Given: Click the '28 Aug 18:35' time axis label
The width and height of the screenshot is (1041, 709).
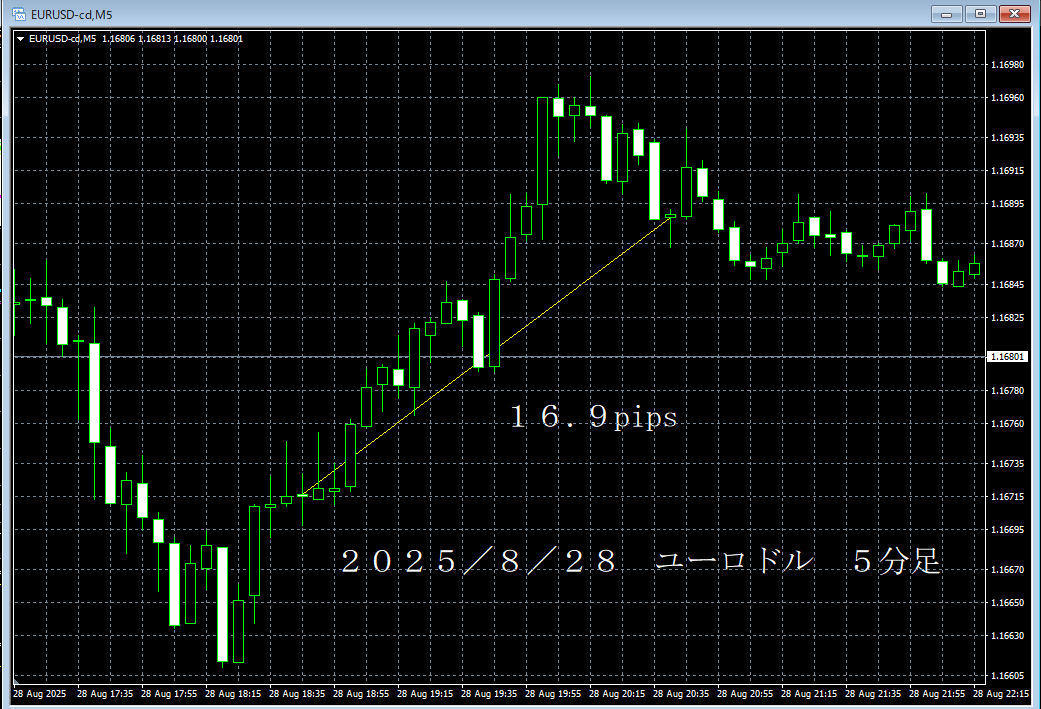Looking at the screenshot, I should (297, 694).
